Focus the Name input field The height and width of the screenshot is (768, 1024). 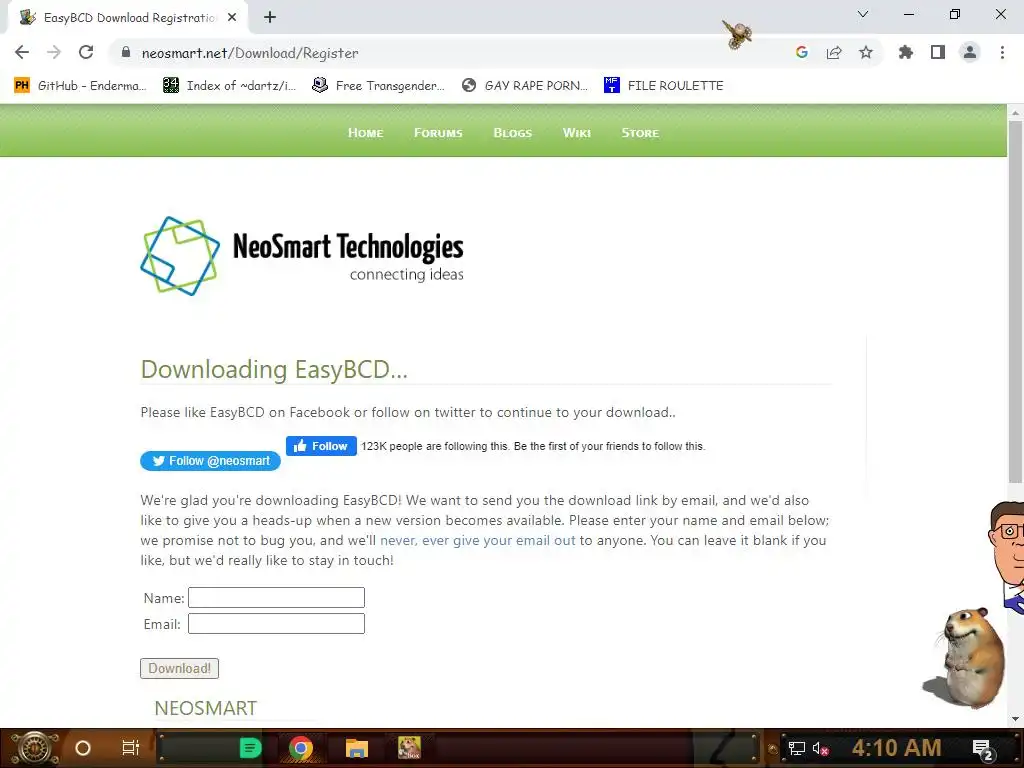[x=276, y=598]
